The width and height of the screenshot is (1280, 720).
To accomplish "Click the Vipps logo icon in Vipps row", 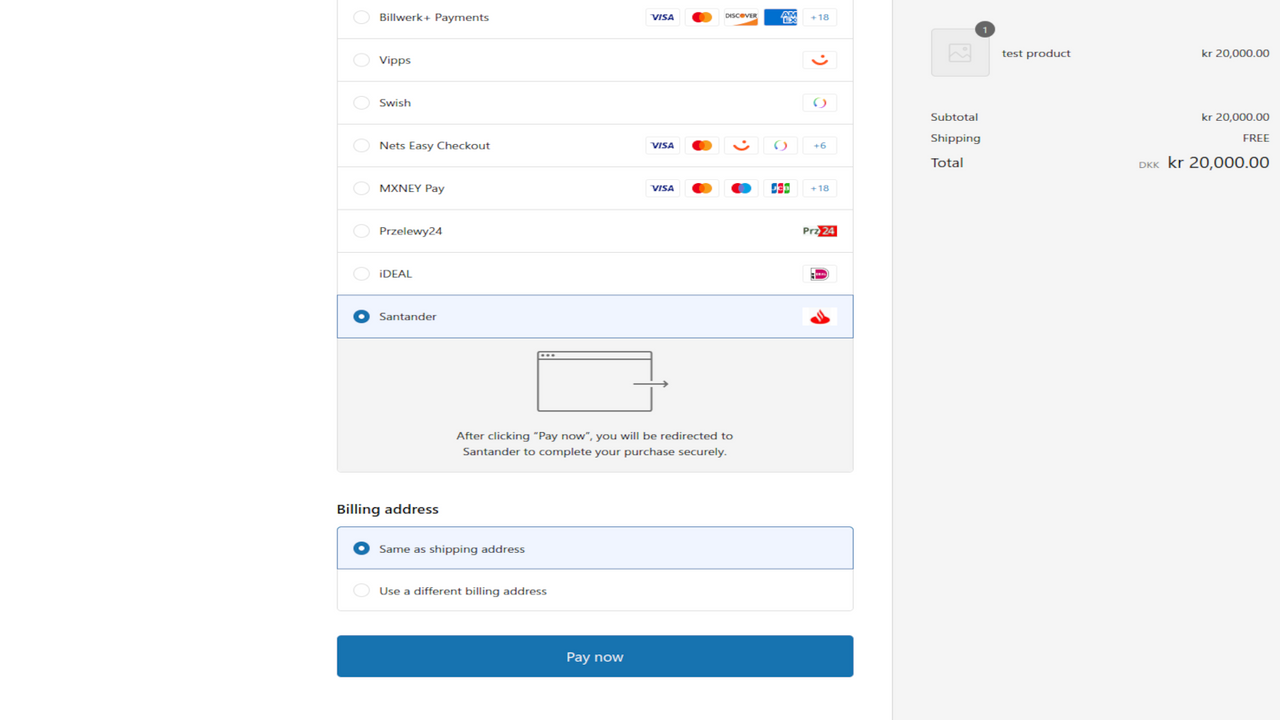I will tap(820, 60).
